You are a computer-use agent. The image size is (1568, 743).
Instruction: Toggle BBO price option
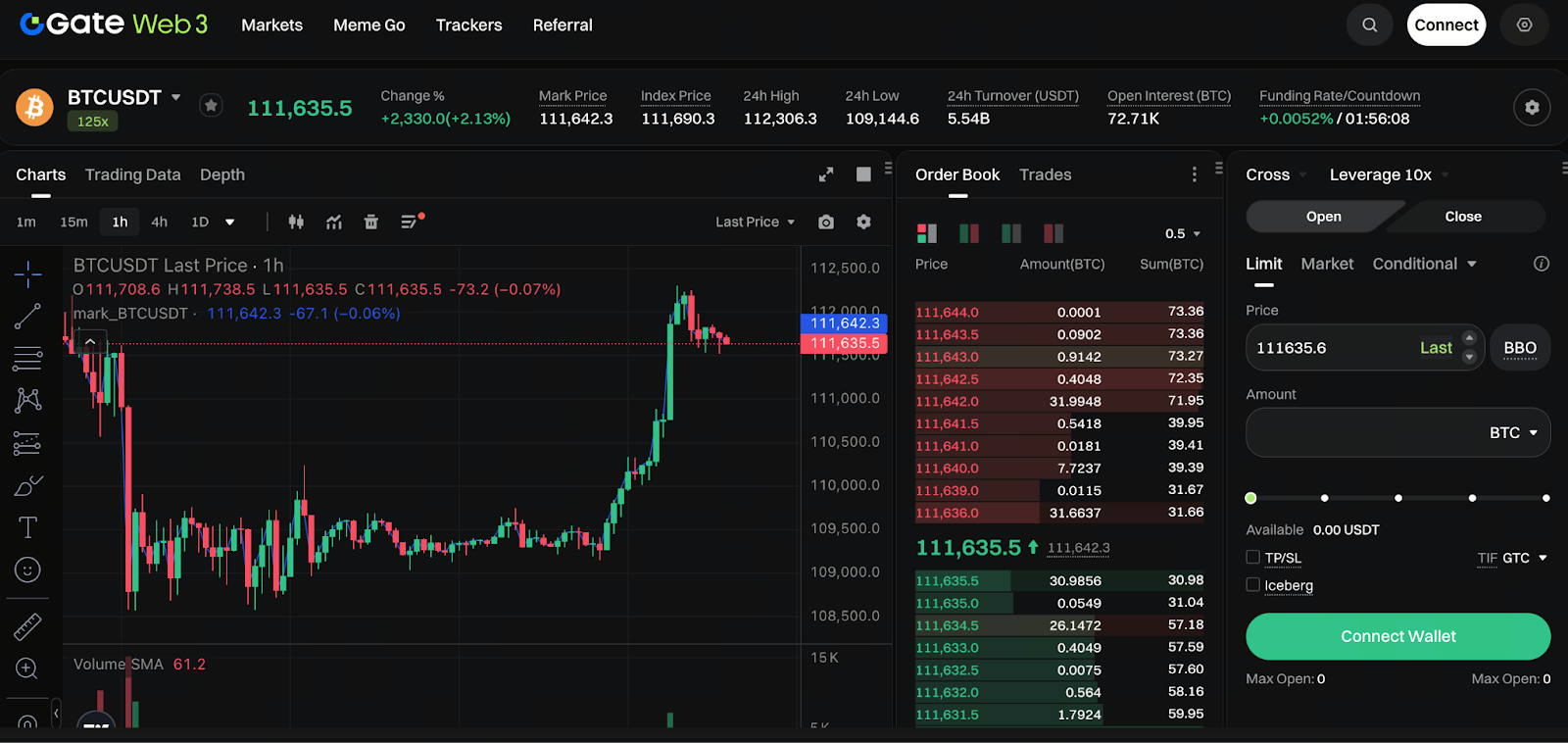tap(1520, 348)
